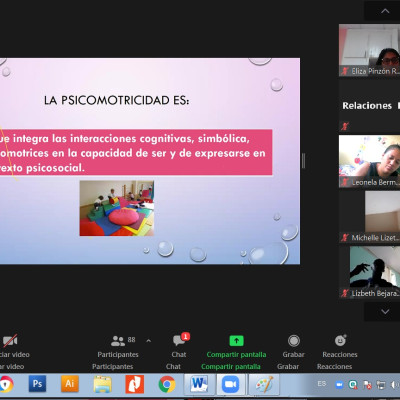Show previous participants with the up chevron
The height and width of the screenshot is (400, 400).
click(x=385, y=11)
